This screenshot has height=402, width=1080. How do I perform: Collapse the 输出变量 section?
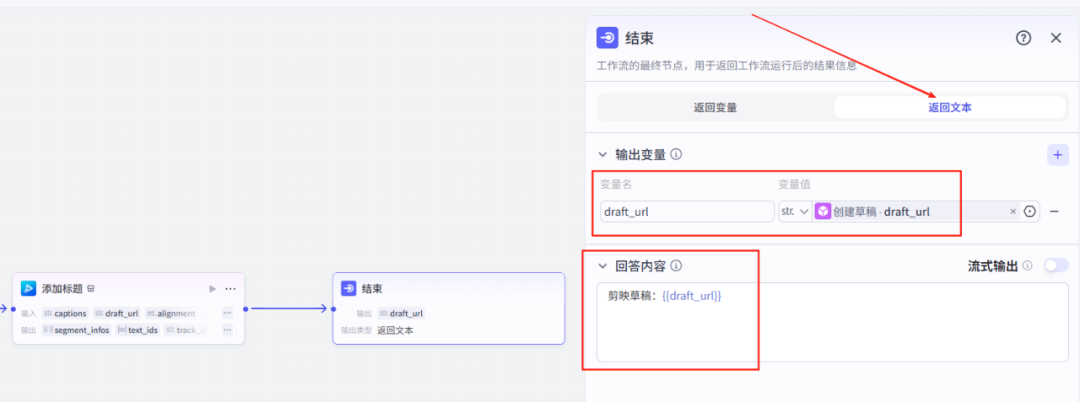click(x=603, y=155)
